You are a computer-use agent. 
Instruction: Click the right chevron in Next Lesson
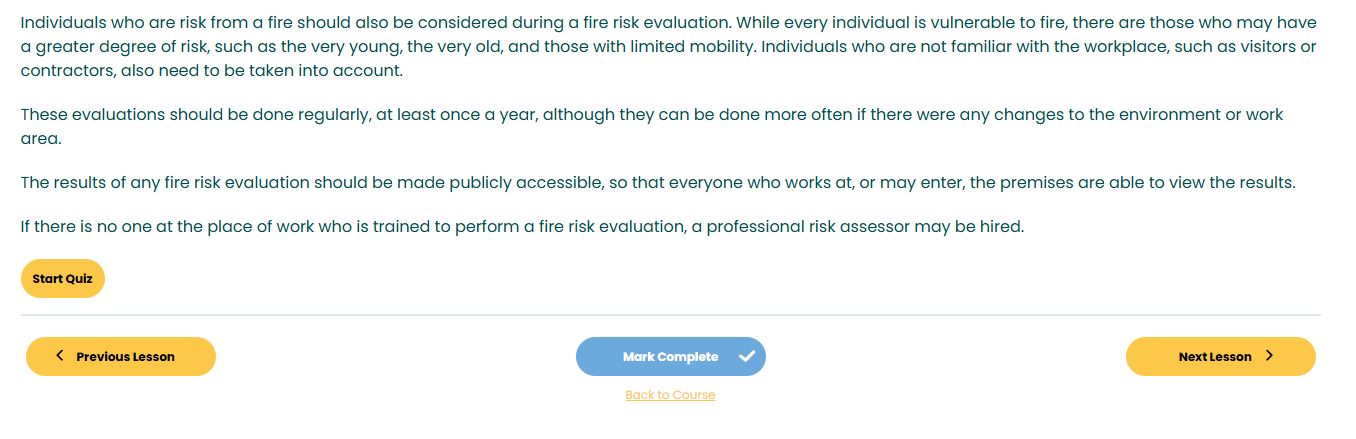pyautogui.click(x=1269, y=355)
